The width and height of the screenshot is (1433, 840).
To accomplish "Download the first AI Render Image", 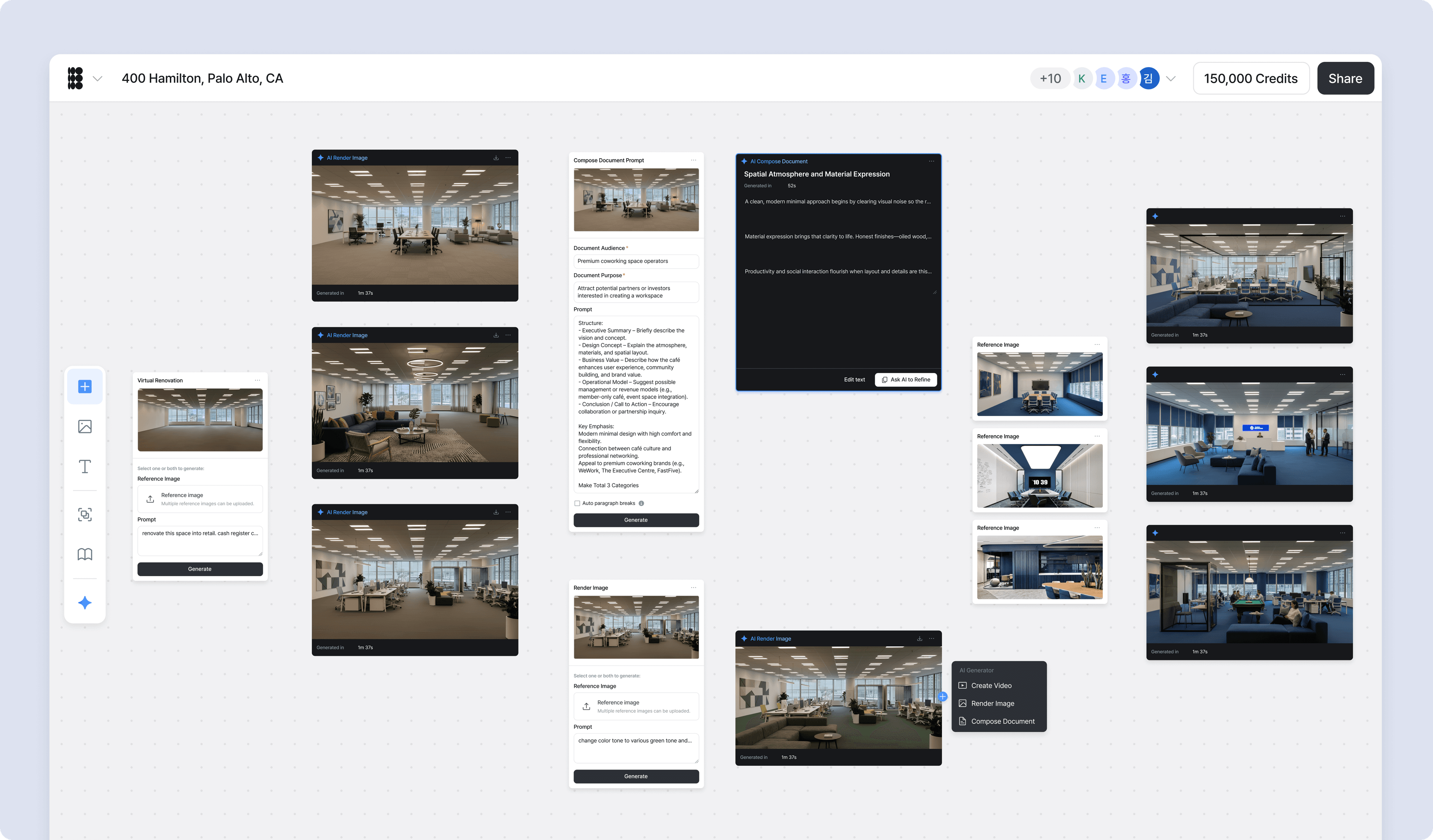I will click(496, 158).
